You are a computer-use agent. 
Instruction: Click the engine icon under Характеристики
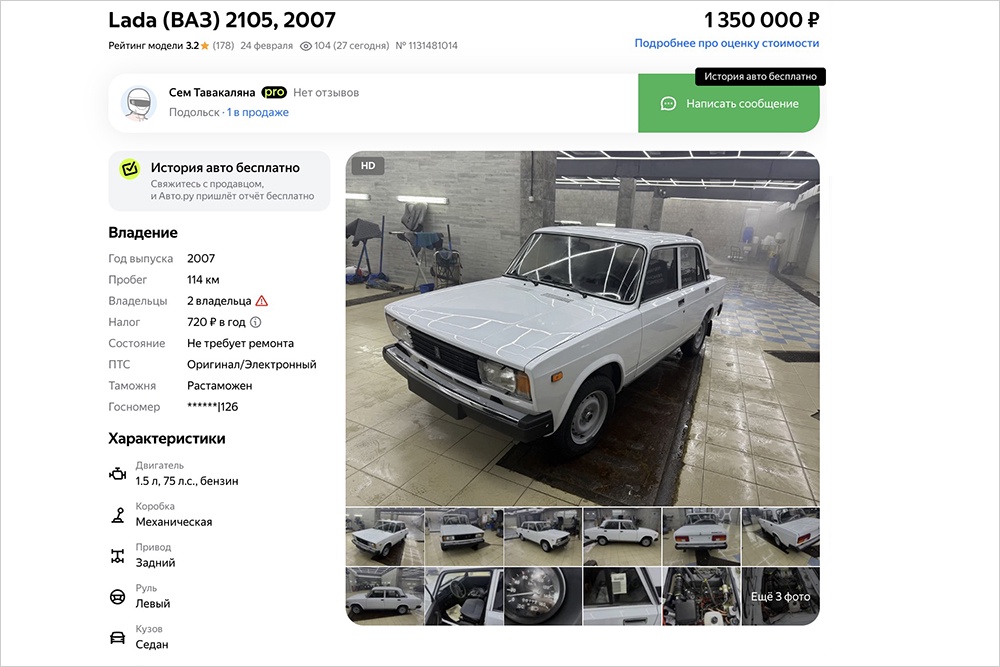[117, 474]
